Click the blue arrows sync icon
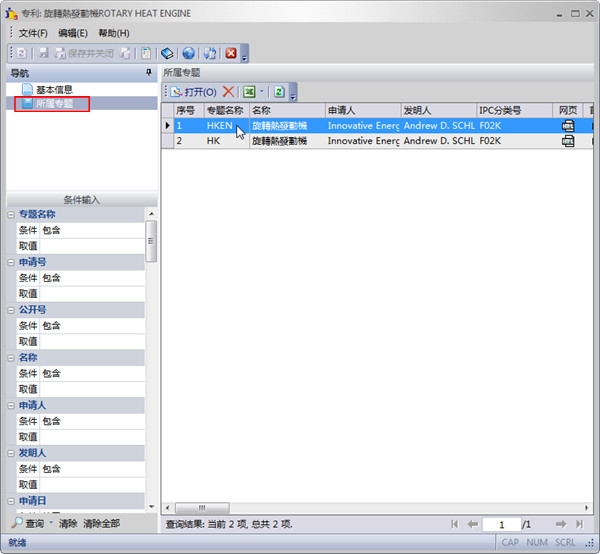600x554 pixels. click(210, 53)
